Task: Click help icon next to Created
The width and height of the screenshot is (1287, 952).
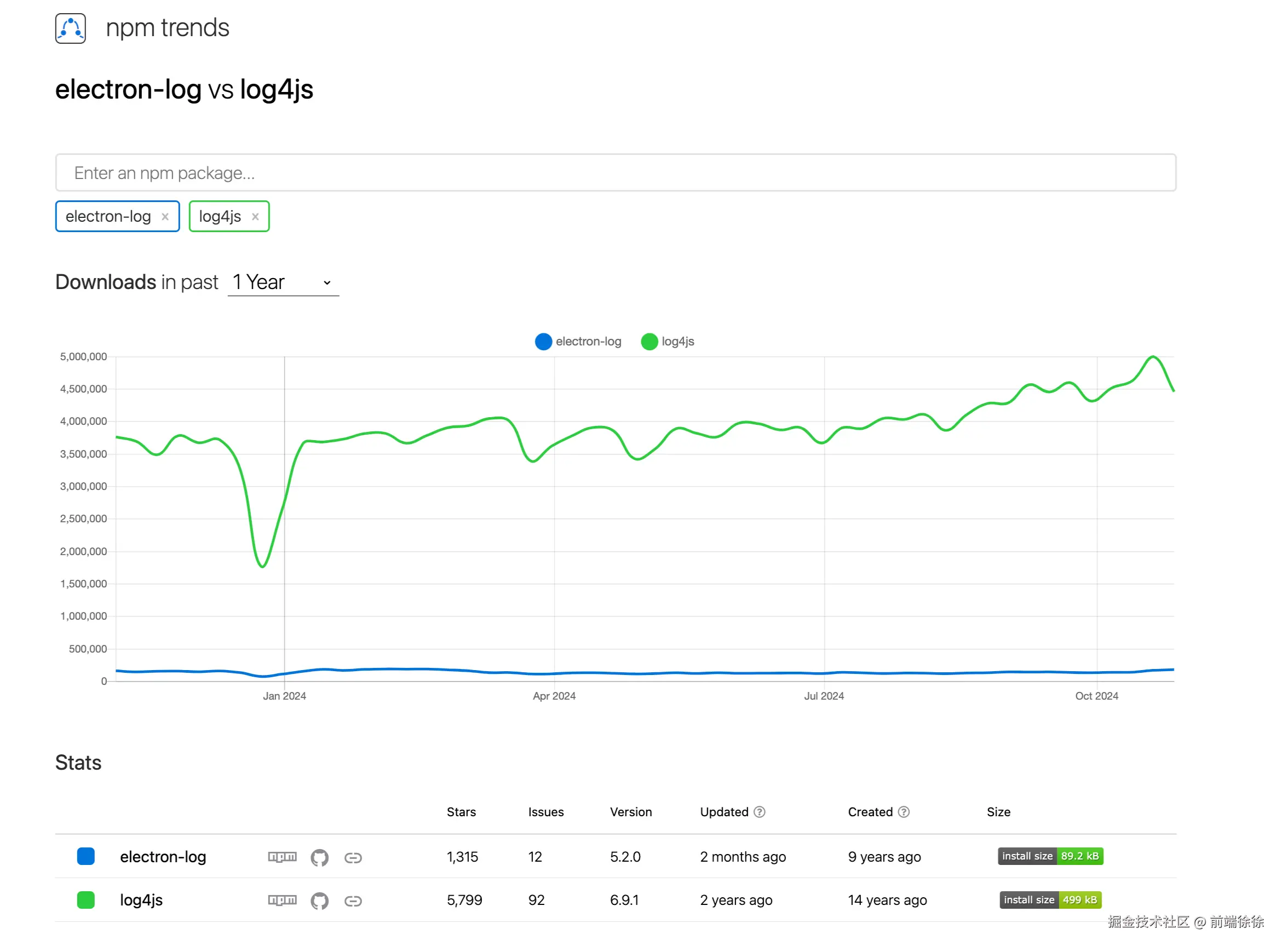Action: click(x=904, y=812)
